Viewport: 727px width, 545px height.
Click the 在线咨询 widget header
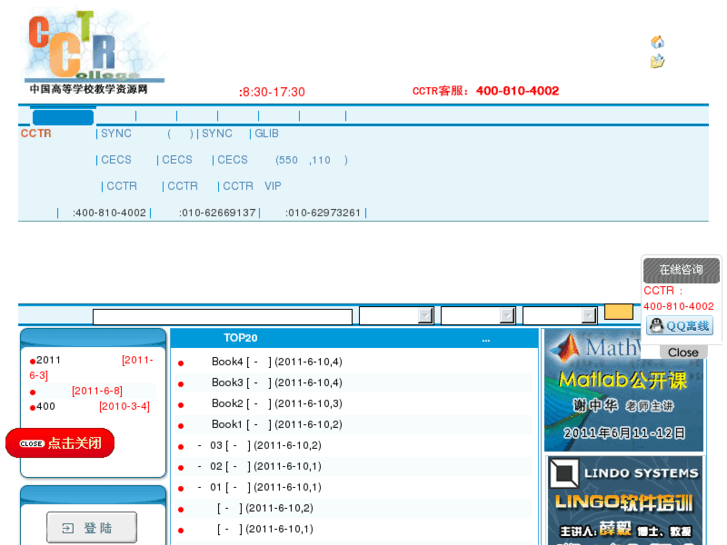(681, 270)
